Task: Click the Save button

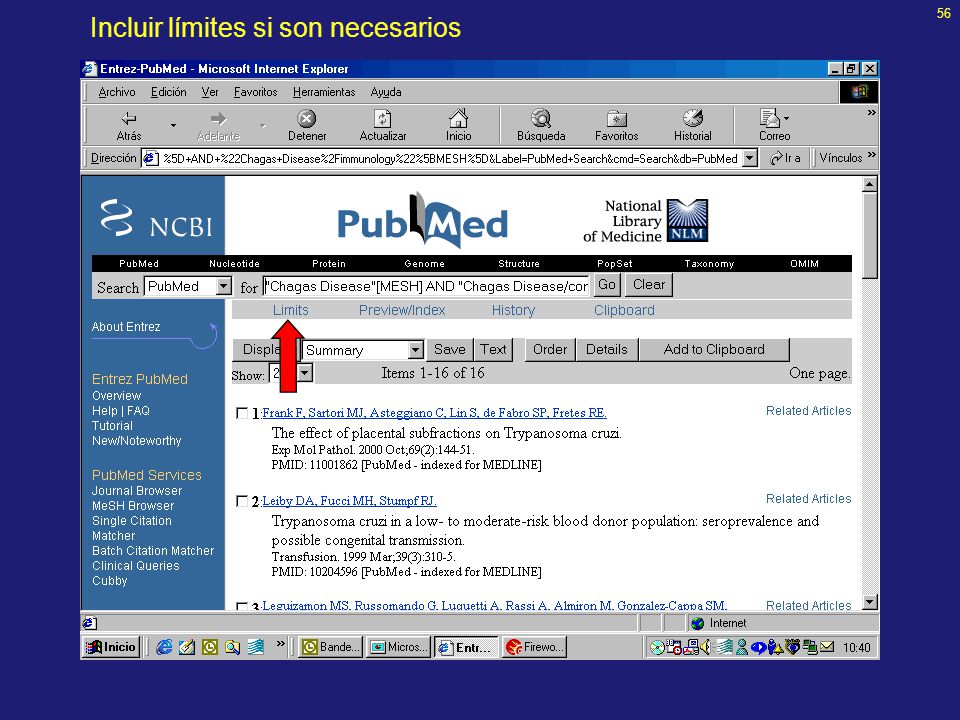Action: click(x=449, y=350)
